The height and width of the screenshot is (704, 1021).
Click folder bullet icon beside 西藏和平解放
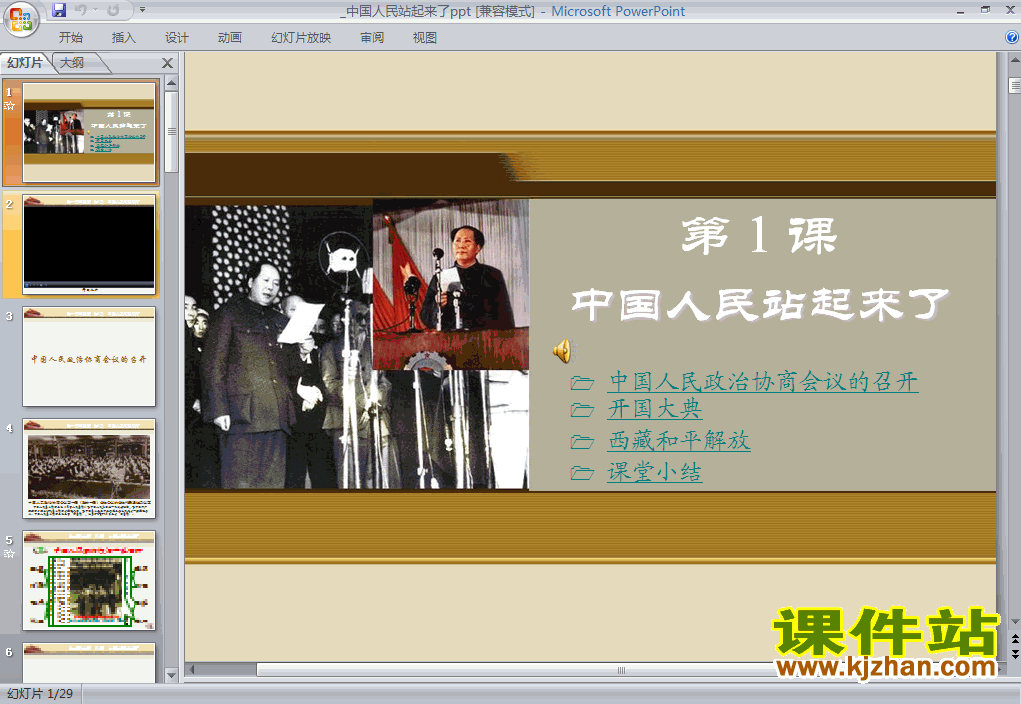(582, 442)
